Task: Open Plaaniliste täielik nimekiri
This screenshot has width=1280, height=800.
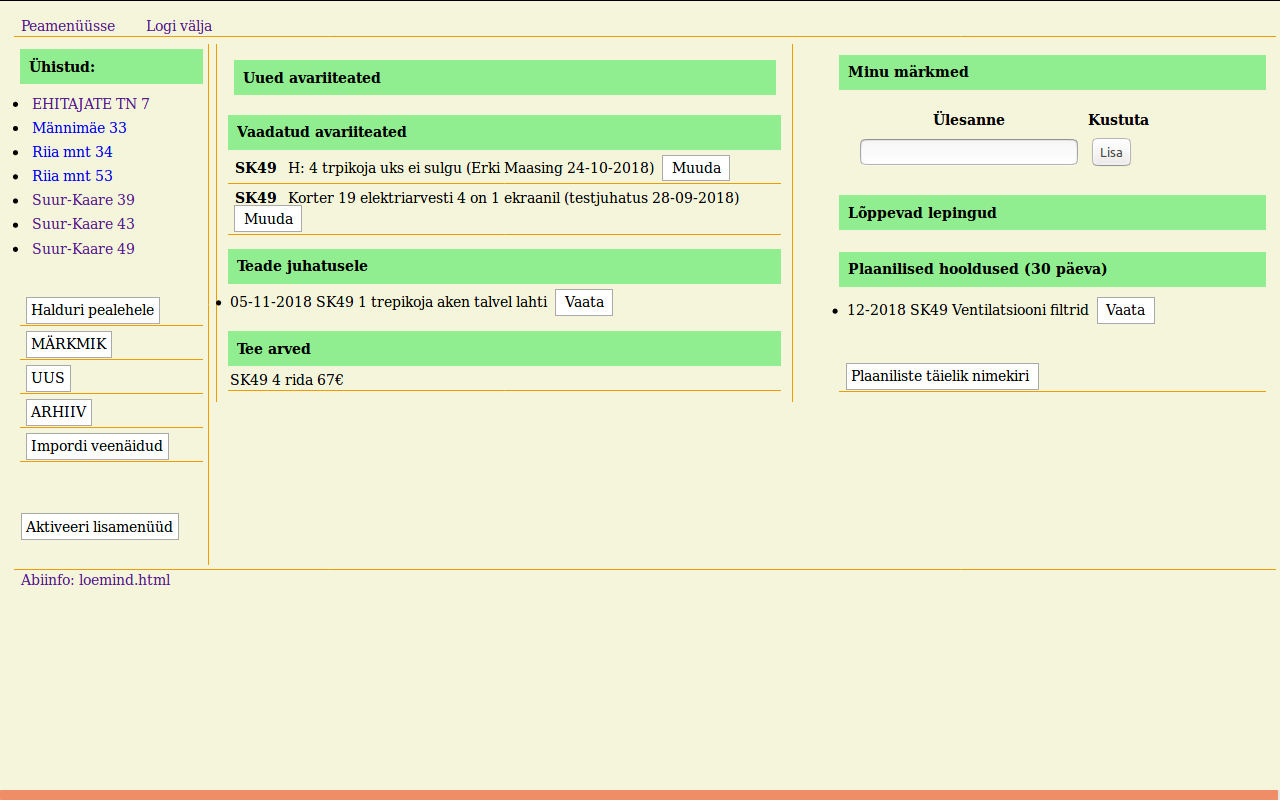Action: click(941, 376)
